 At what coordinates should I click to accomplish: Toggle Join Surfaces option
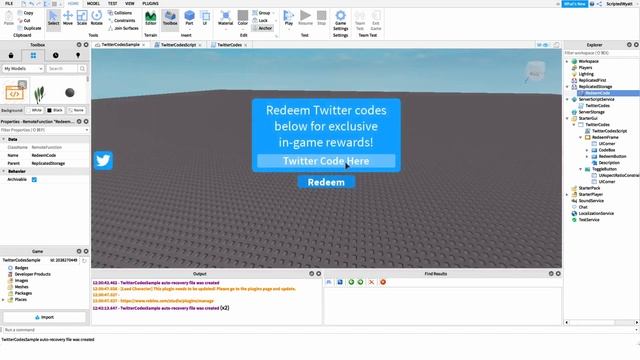[x=123, y=28]
